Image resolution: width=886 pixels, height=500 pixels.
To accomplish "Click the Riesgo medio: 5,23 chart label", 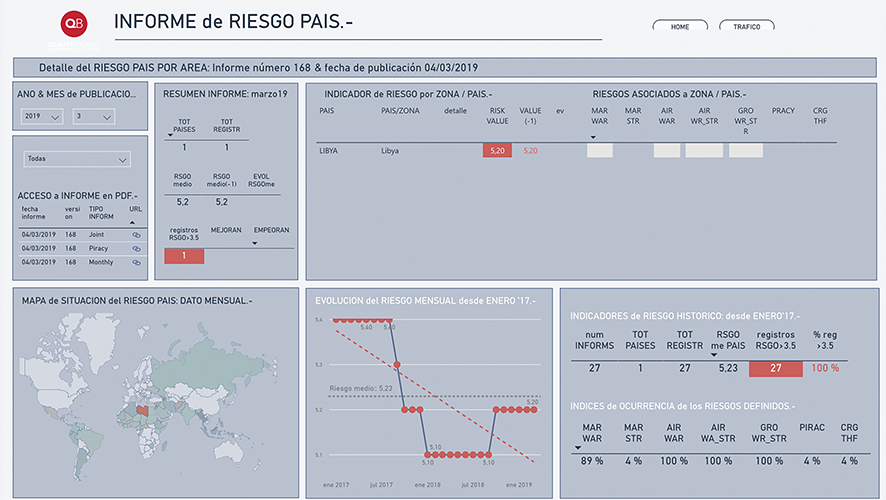I will point(361,389).
